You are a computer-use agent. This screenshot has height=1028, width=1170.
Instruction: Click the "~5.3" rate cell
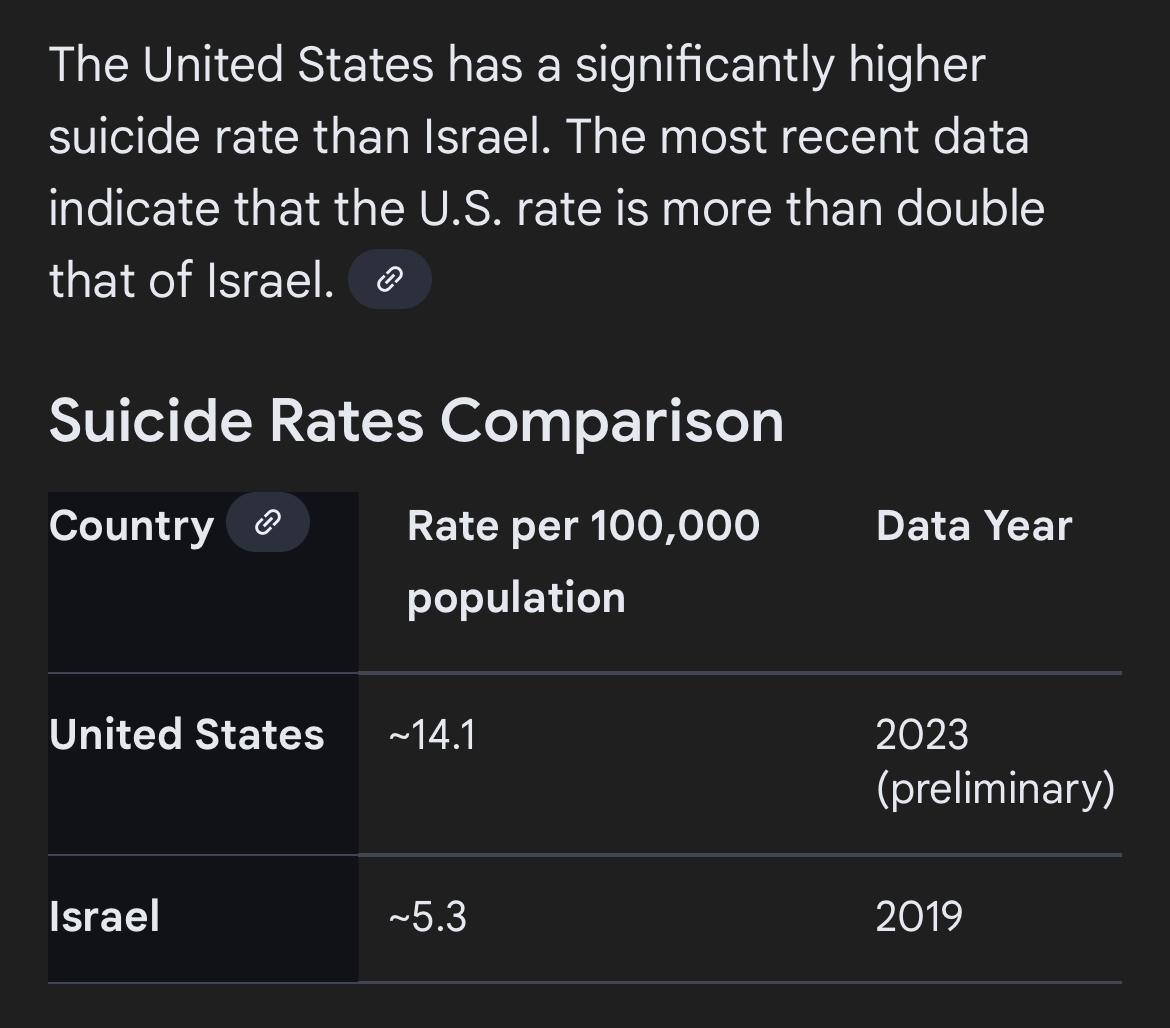click(x=427, y=916)
